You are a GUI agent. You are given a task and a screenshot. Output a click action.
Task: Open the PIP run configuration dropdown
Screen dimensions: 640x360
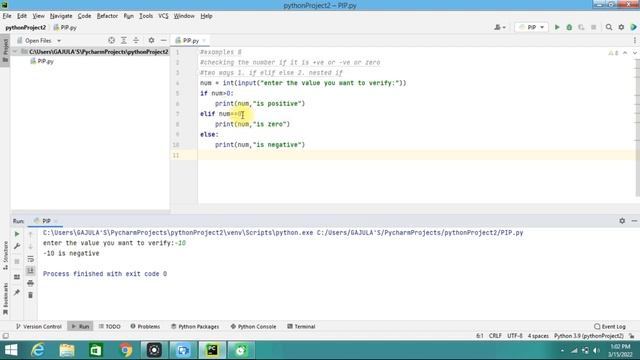(531, 27)
